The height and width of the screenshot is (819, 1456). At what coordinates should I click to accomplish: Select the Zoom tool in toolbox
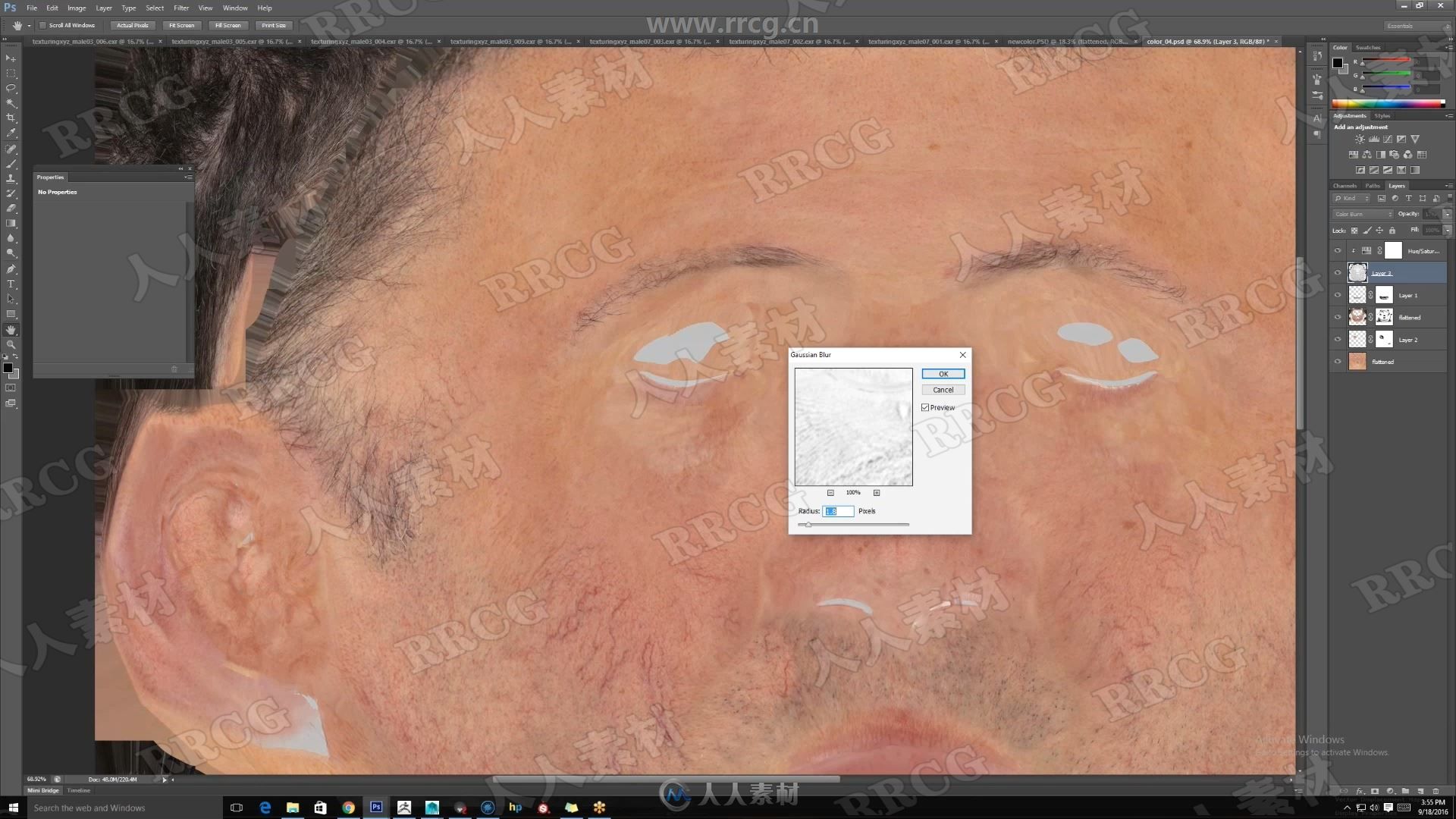click(x=11, y=344)
